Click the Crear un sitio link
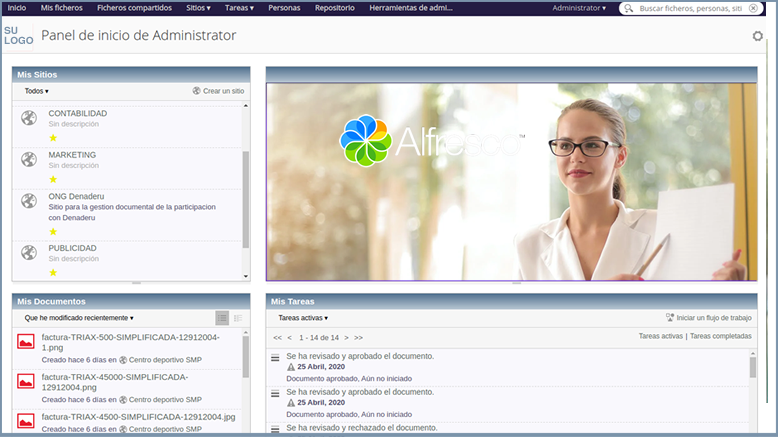This screenshot has height=437, width=778. pyautogui.click(x=223, y=91)
